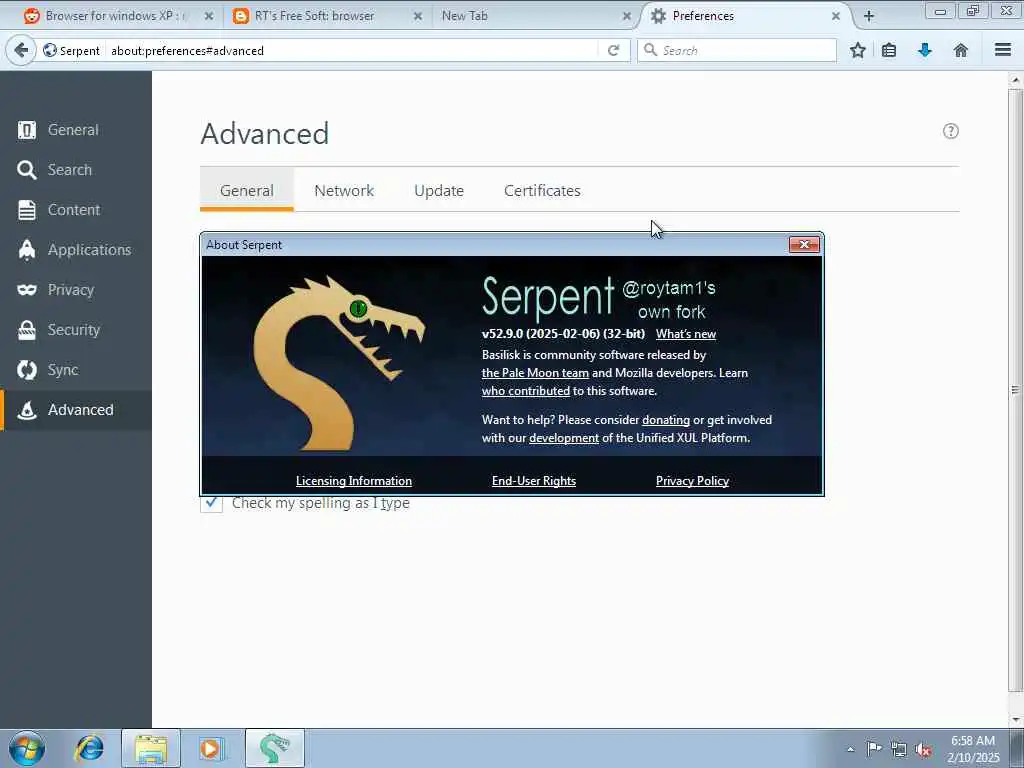Click the page vertical scrollbar
Screen dimensions: 1024x768
pos(1015,390)
